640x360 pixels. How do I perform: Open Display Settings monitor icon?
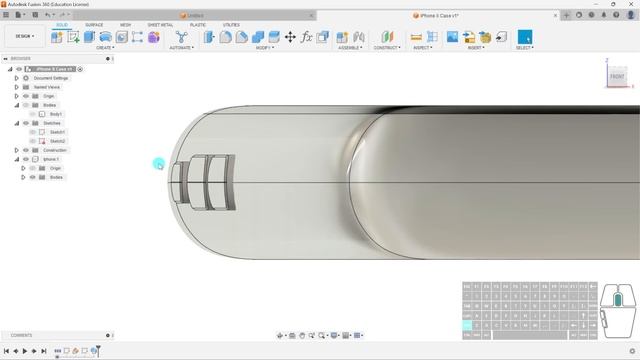334,336
